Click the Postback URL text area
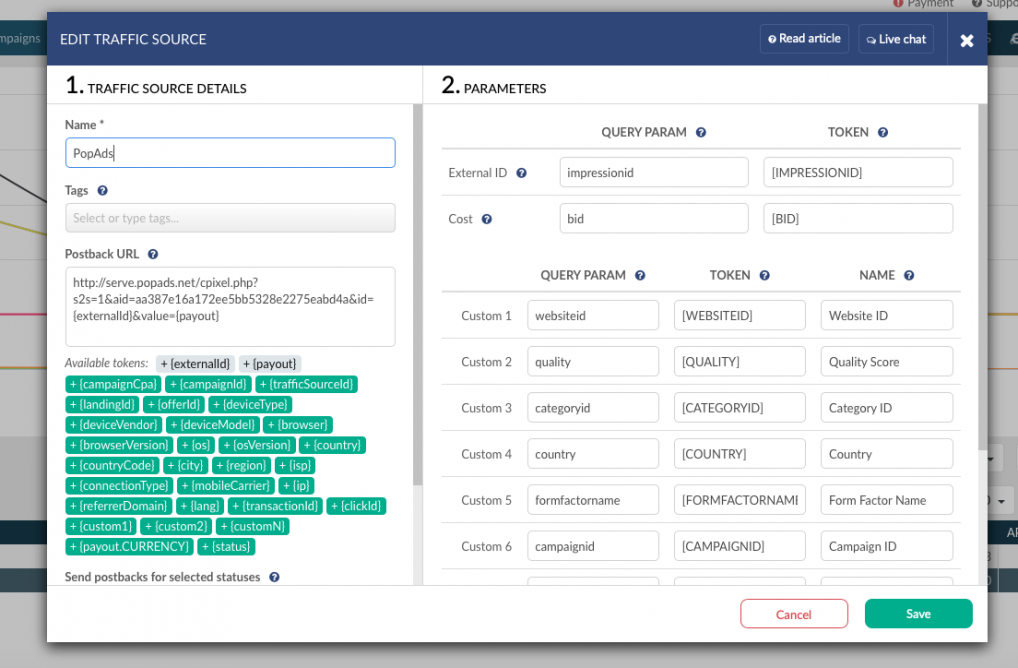This screenshot has width=1018, height=668. pos(230,305)
